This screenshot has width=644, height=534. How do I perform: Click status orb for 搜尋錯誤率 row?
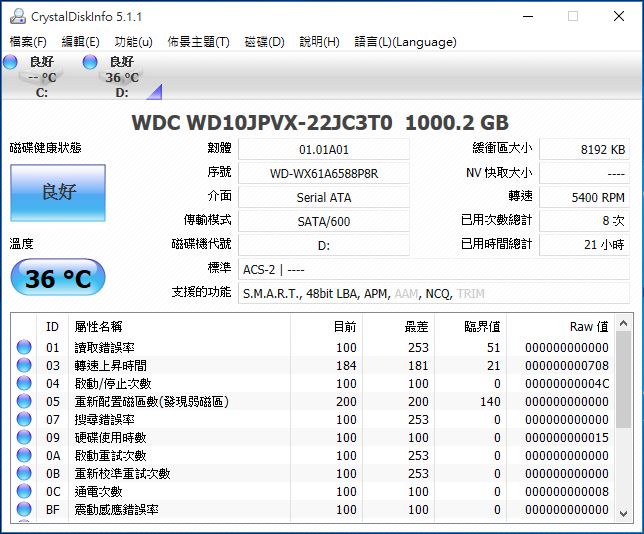click(x=24, y=419)
